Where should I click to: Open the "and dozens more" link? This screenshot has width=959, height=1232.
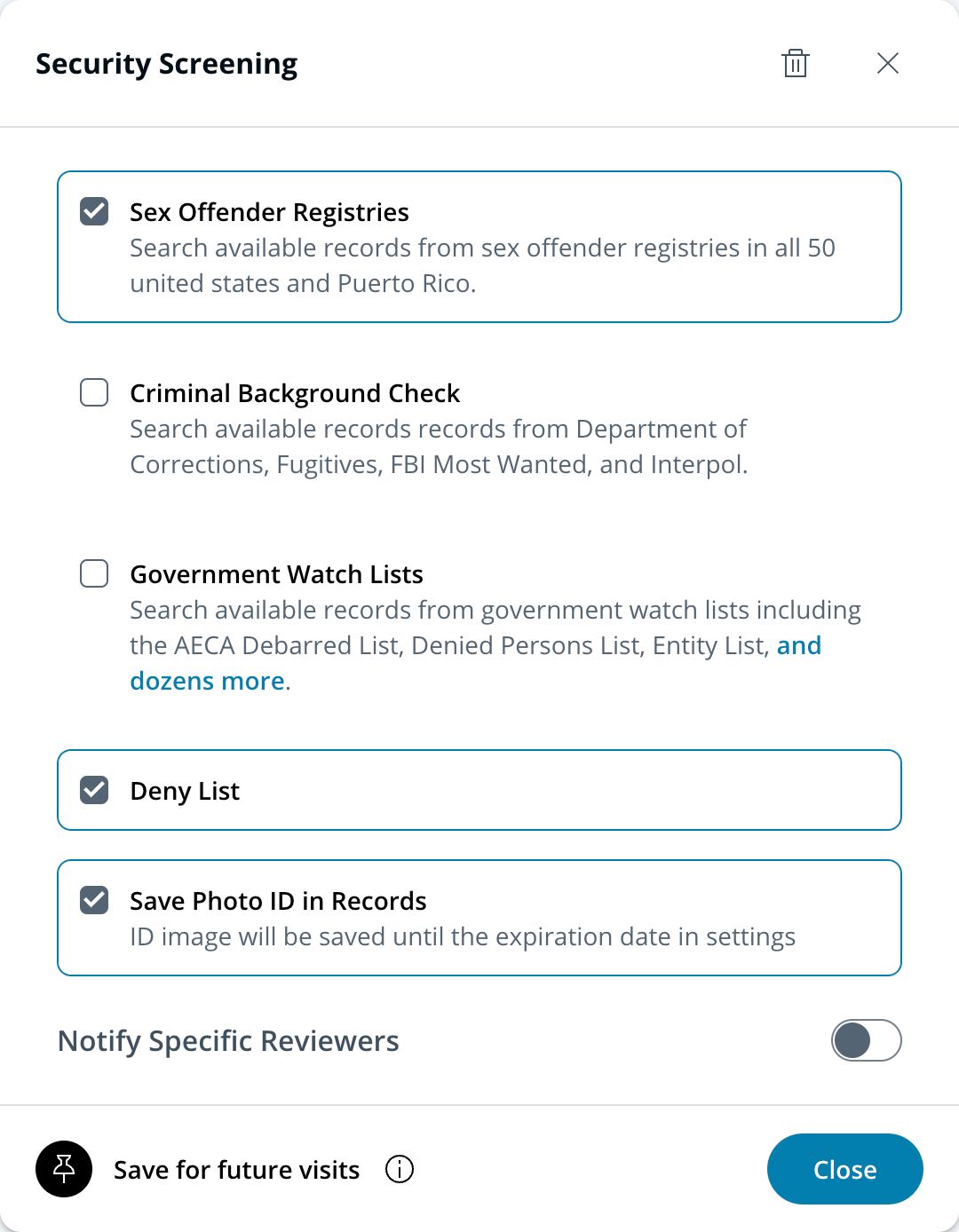point(207,681)
